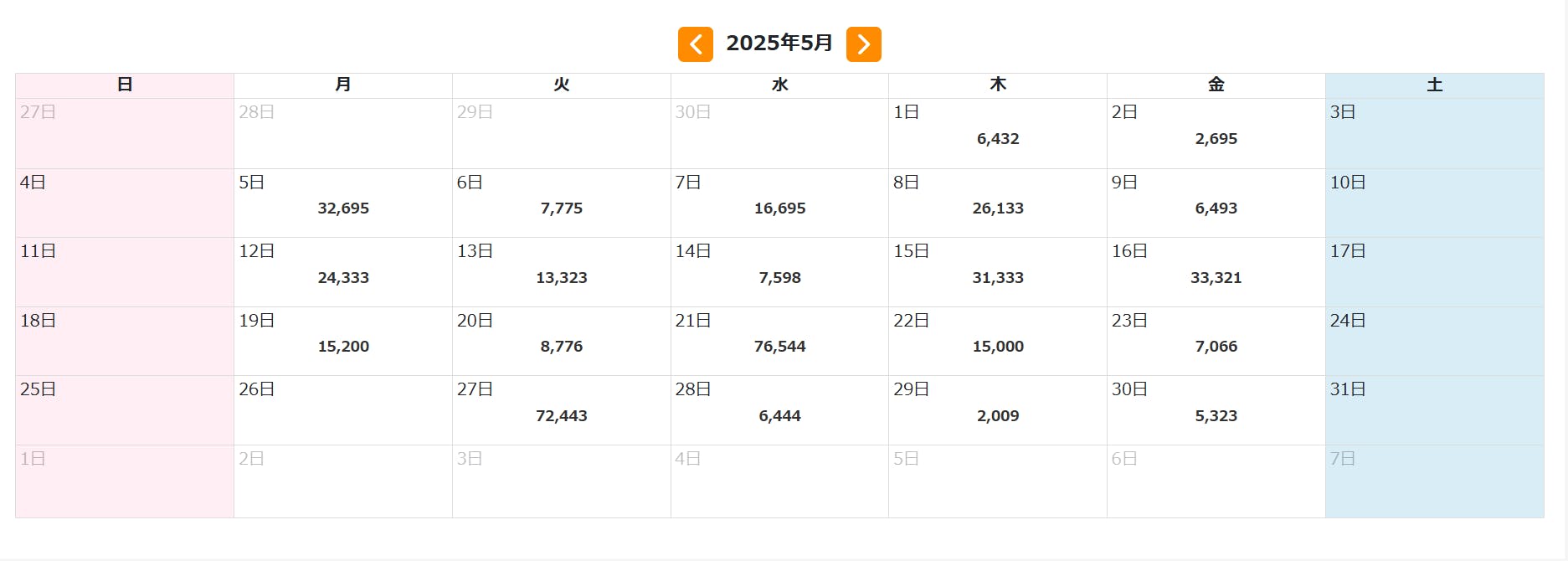Select the 32,695 value on 5日
1568x561 pixels.
pyautogui.click(x=343, y=208)
